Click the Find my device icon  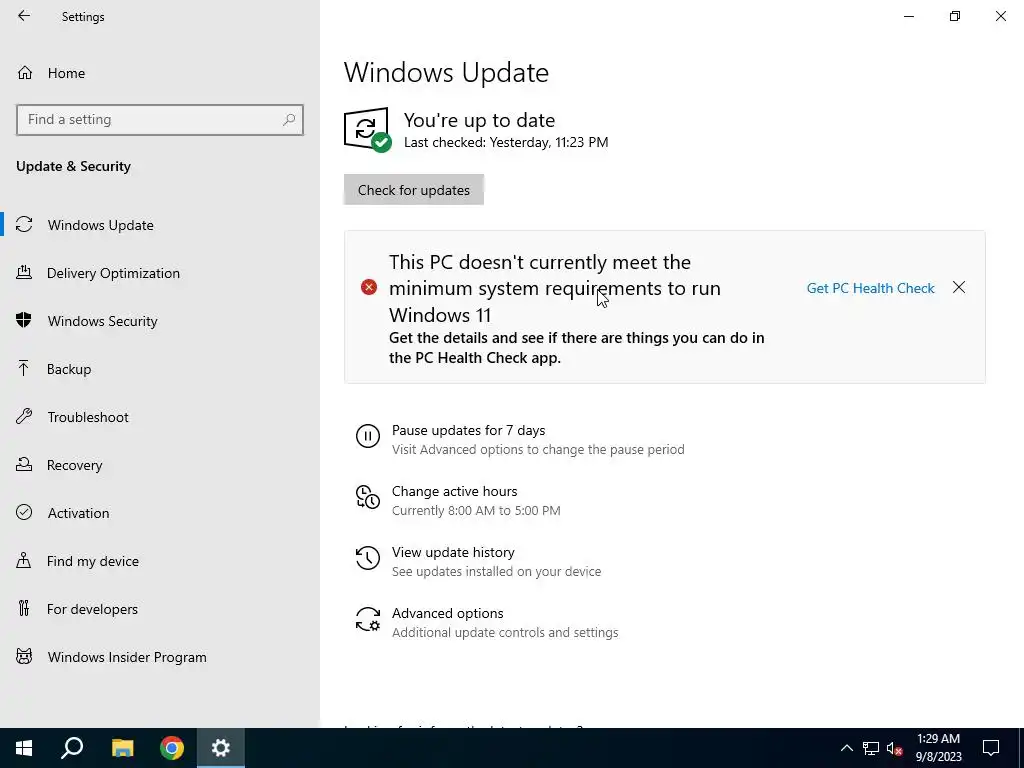24,561
